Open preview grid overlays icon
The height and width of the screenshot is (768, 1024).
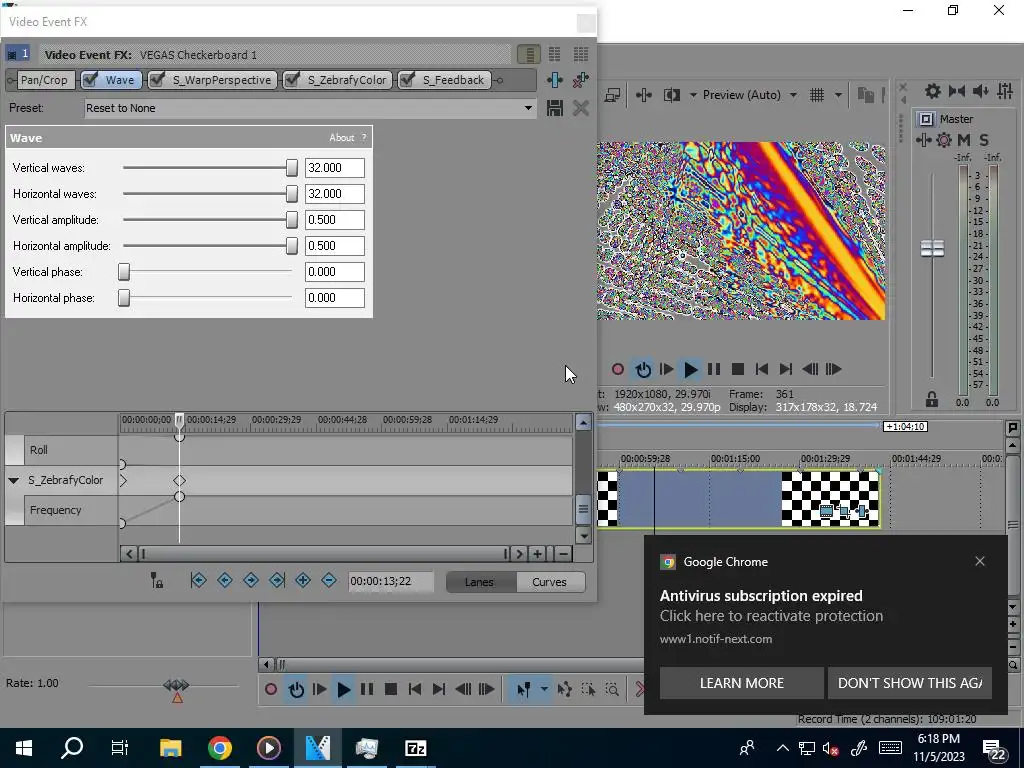(x=817, y=95)
